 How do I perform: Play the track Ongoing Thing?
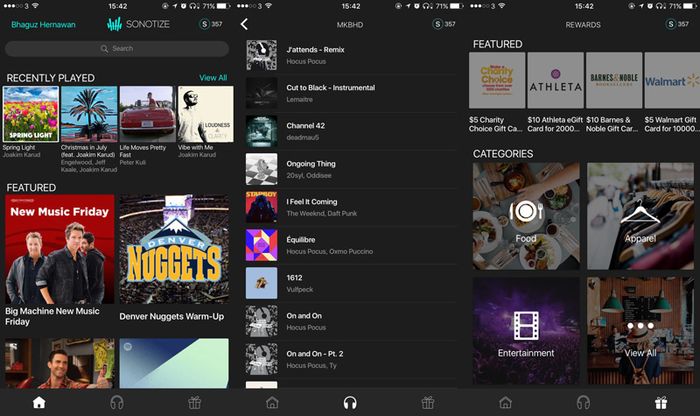click(350, 169)
